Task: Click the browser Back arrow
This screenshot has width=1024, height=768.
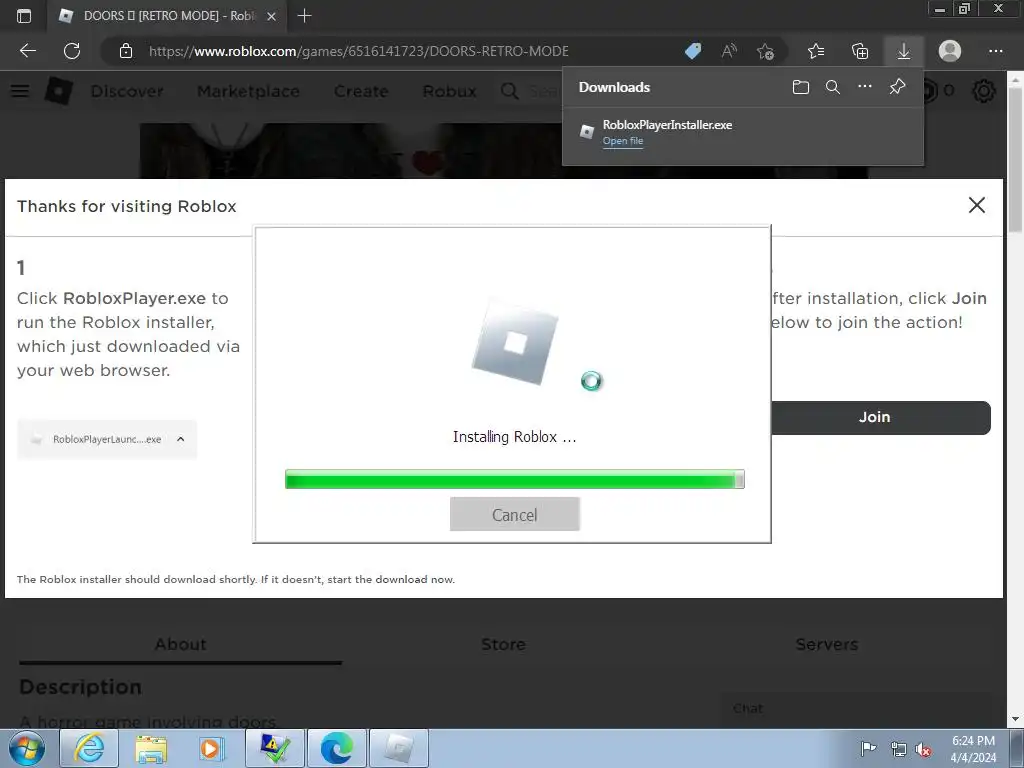Action: (27, 51)
